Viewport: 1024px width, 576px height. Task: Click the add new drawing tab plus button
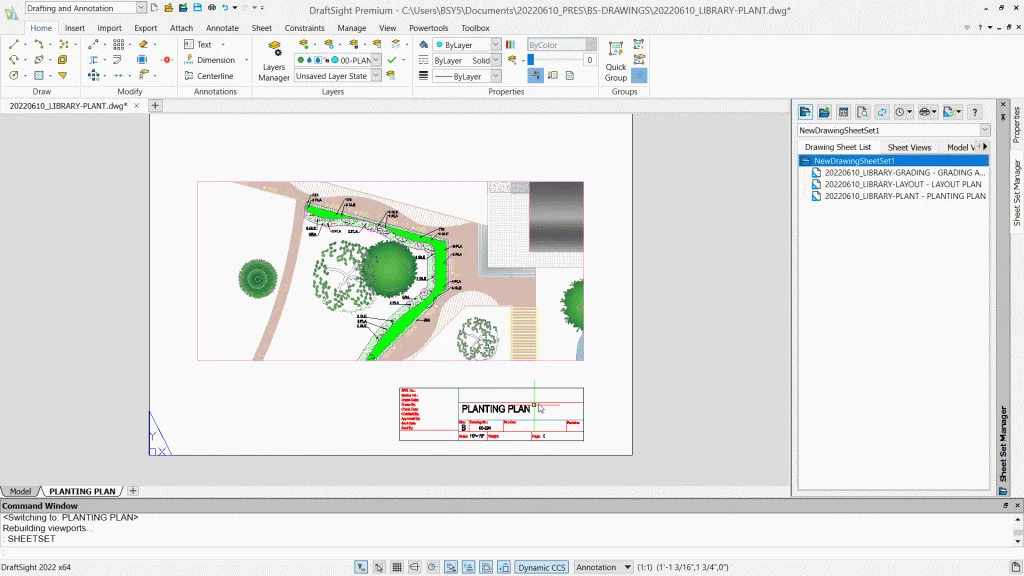tap(155, 105)
